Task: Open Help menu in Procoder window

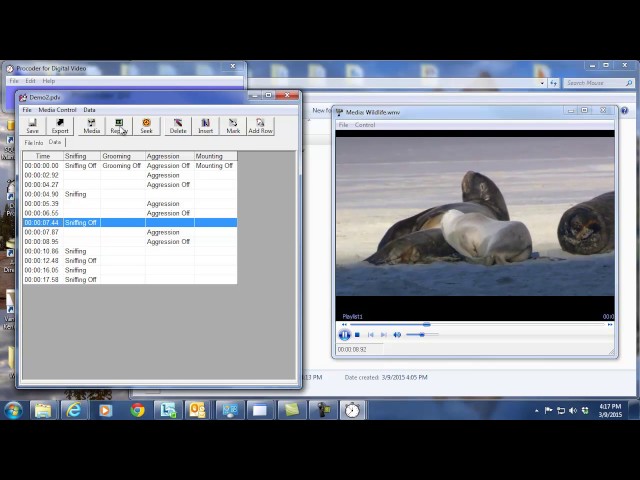Action: point(49,81)
